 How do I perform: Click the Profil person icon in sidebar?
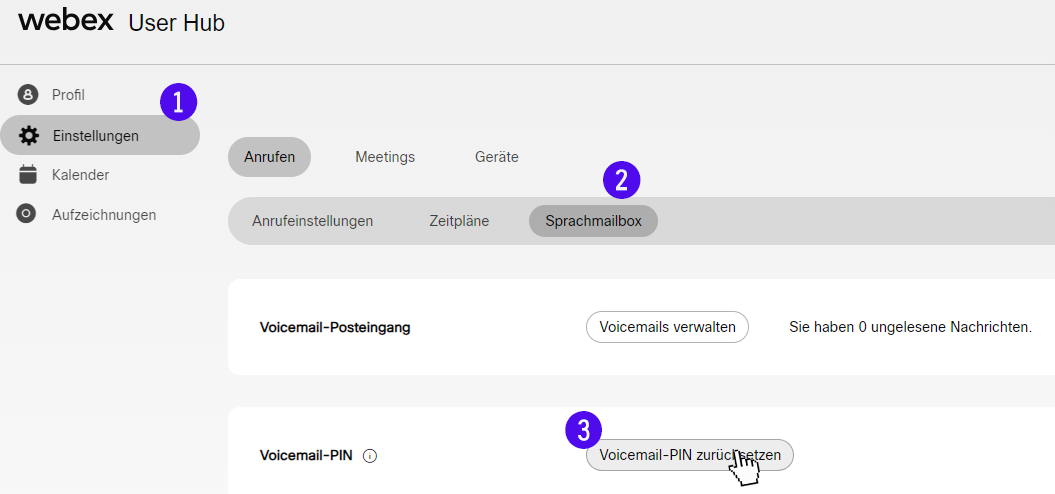tap(28, 95)
